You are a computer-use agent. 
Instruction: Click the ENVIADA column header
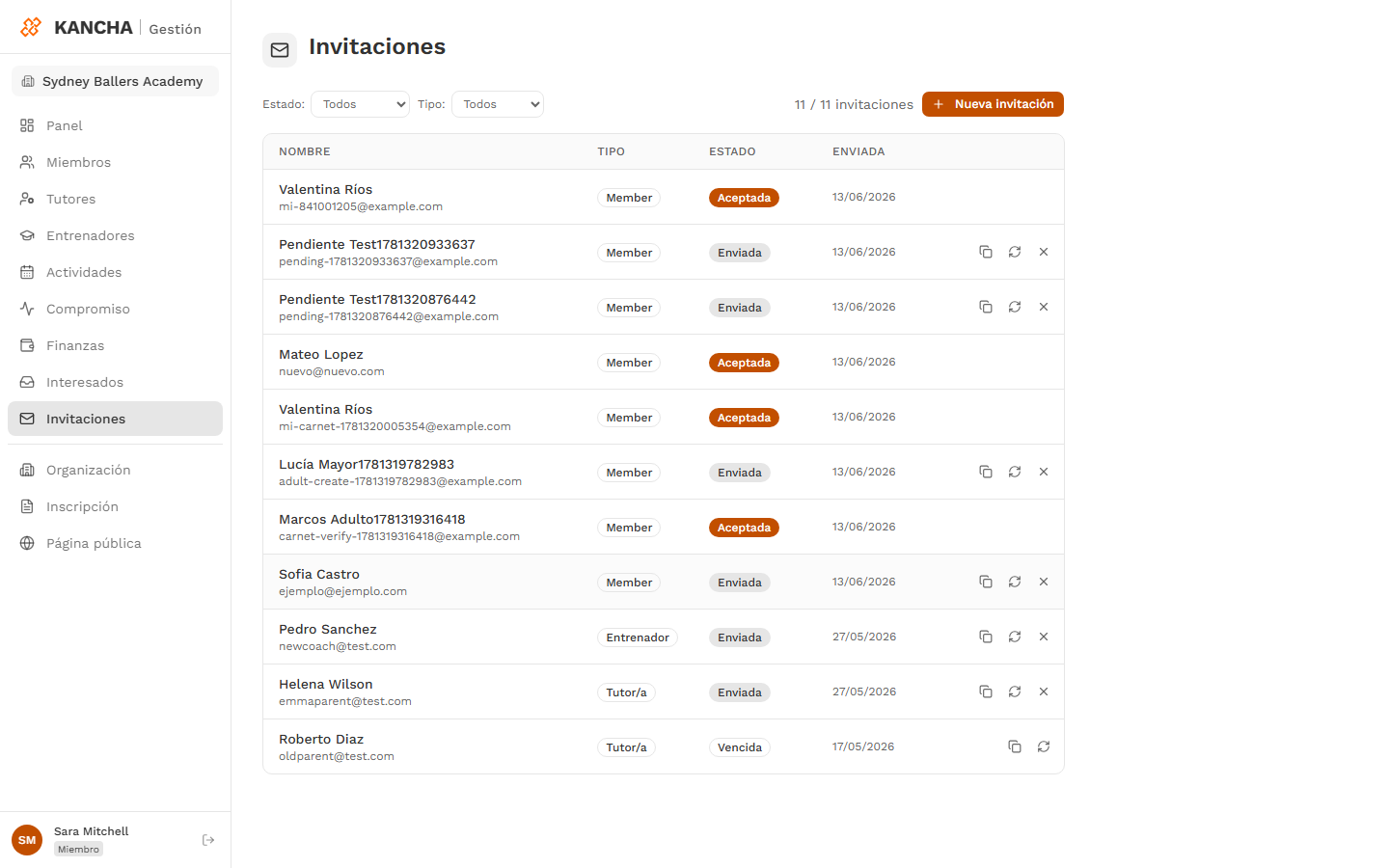click(x=858, y=151)
